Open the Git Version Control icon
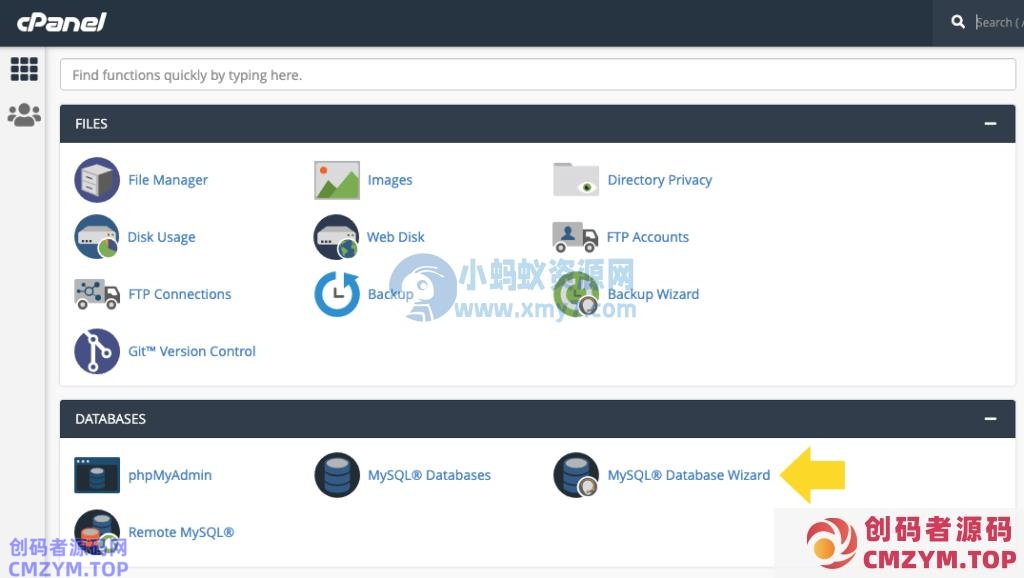Screen dimensions: 1024x578 97,351
